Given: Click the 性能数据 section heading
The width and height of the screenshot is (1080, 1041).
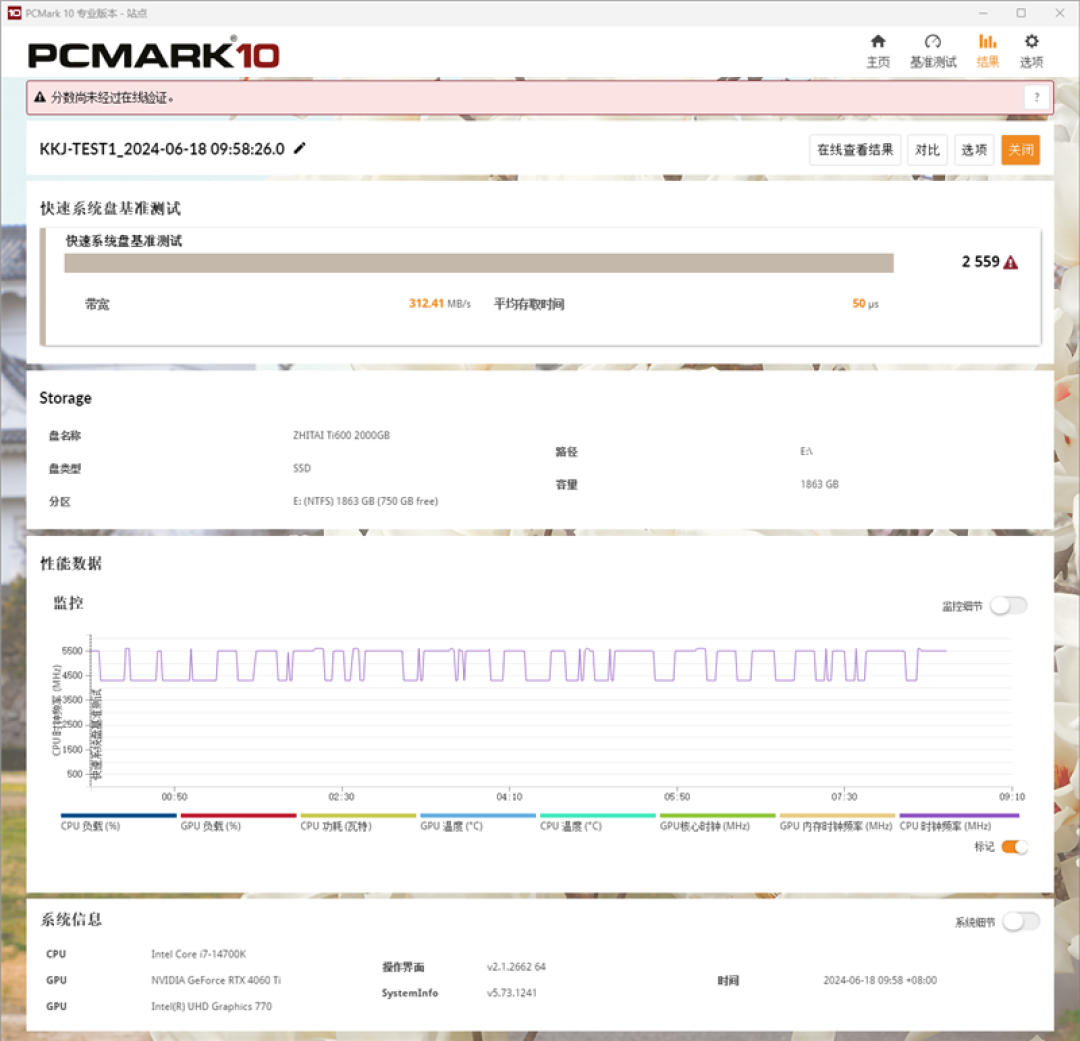Looking at the screenshot, I should [x=71, y=564].
